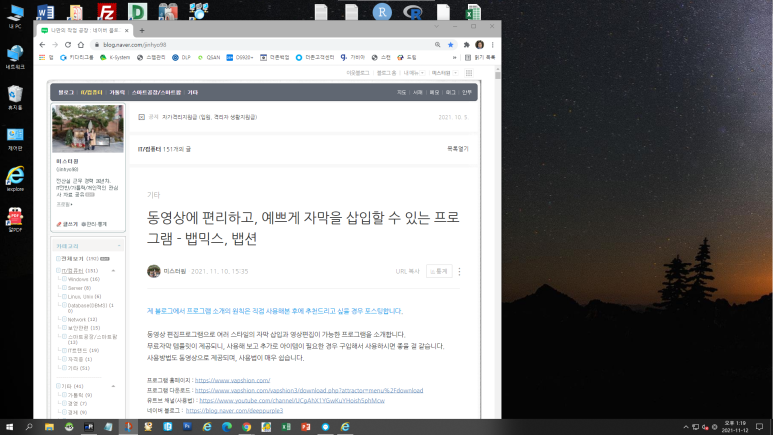Image resolution: width=773 pixels, height=435 pixels.
Task: Show hidden system tray icons
Action: 686,427
